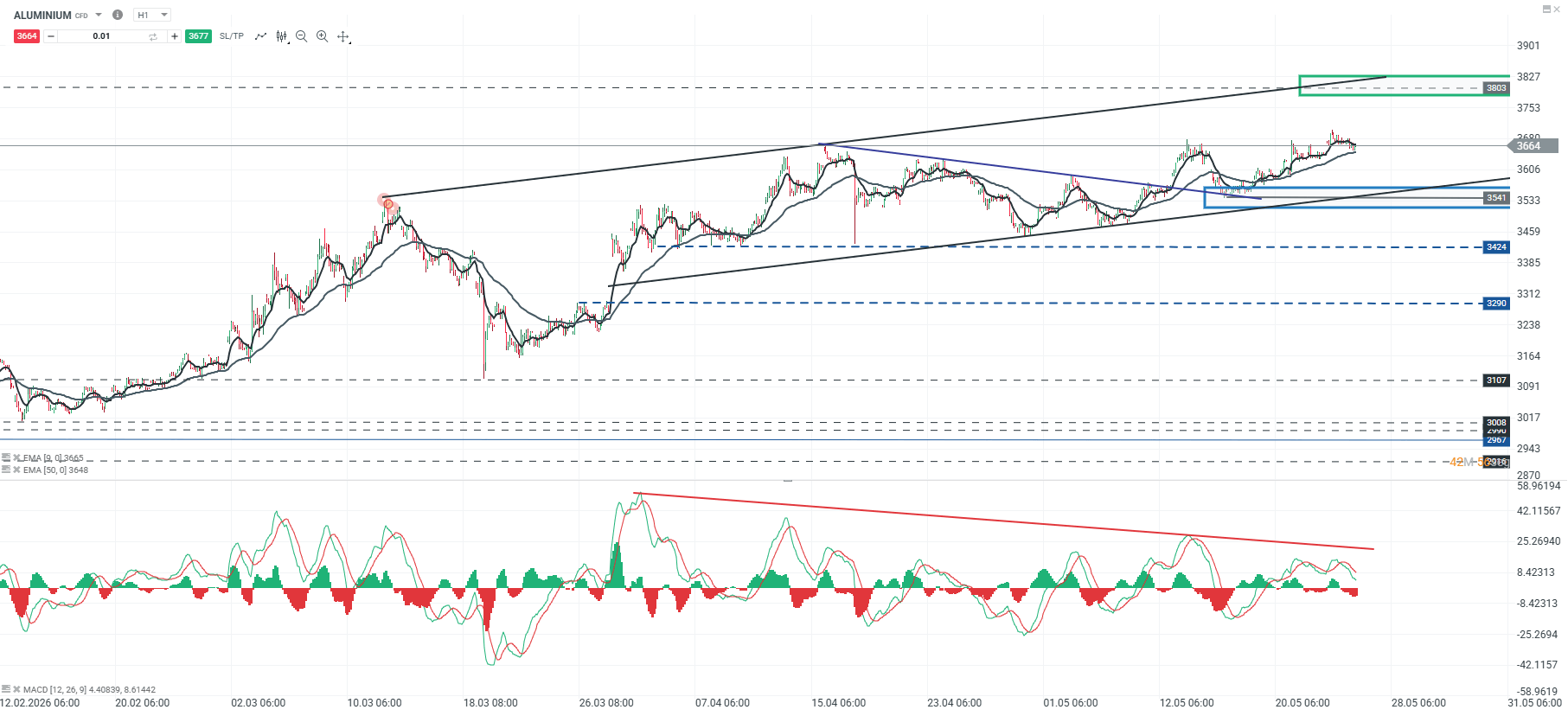This screenshot has width=1568, height=716.
Task: Zoom in the chart with magnifier plus
Action: point(323,36)
